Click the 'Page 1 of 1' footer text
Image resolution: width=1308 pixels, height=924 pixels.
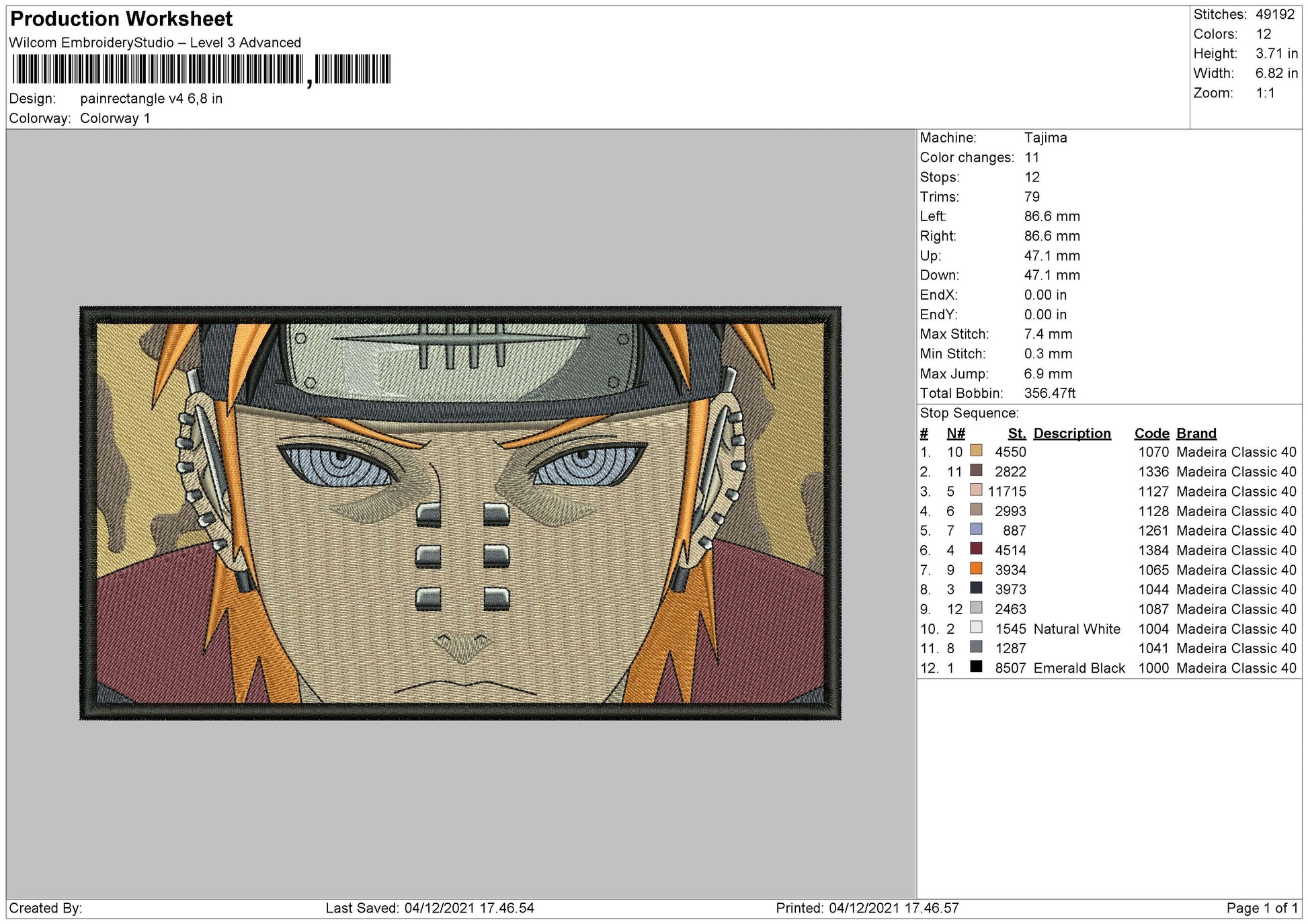click(x=1262, y=909)
